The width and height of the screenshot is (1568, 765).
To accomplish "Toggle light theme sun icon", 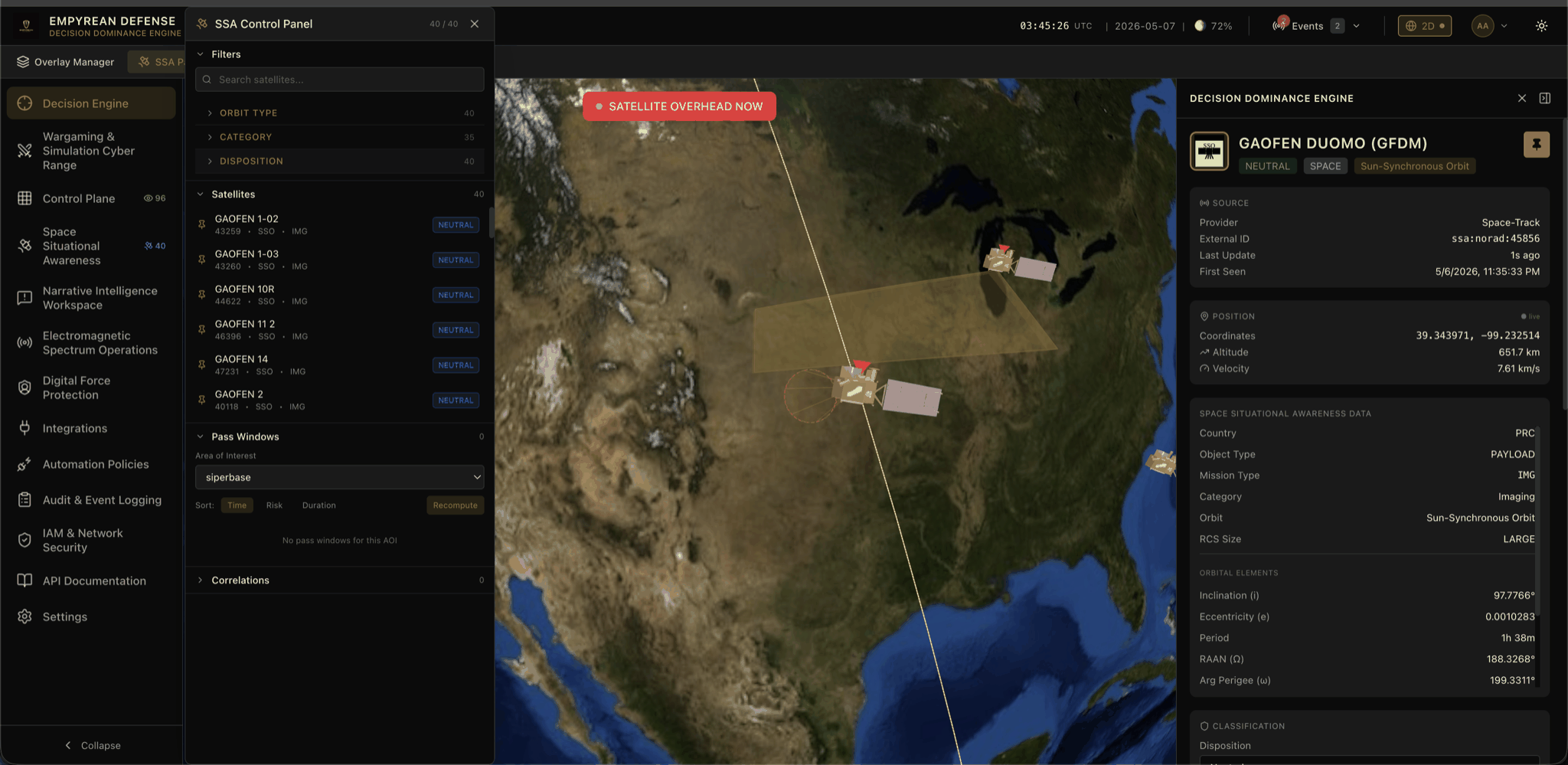I will (1541, 25).
